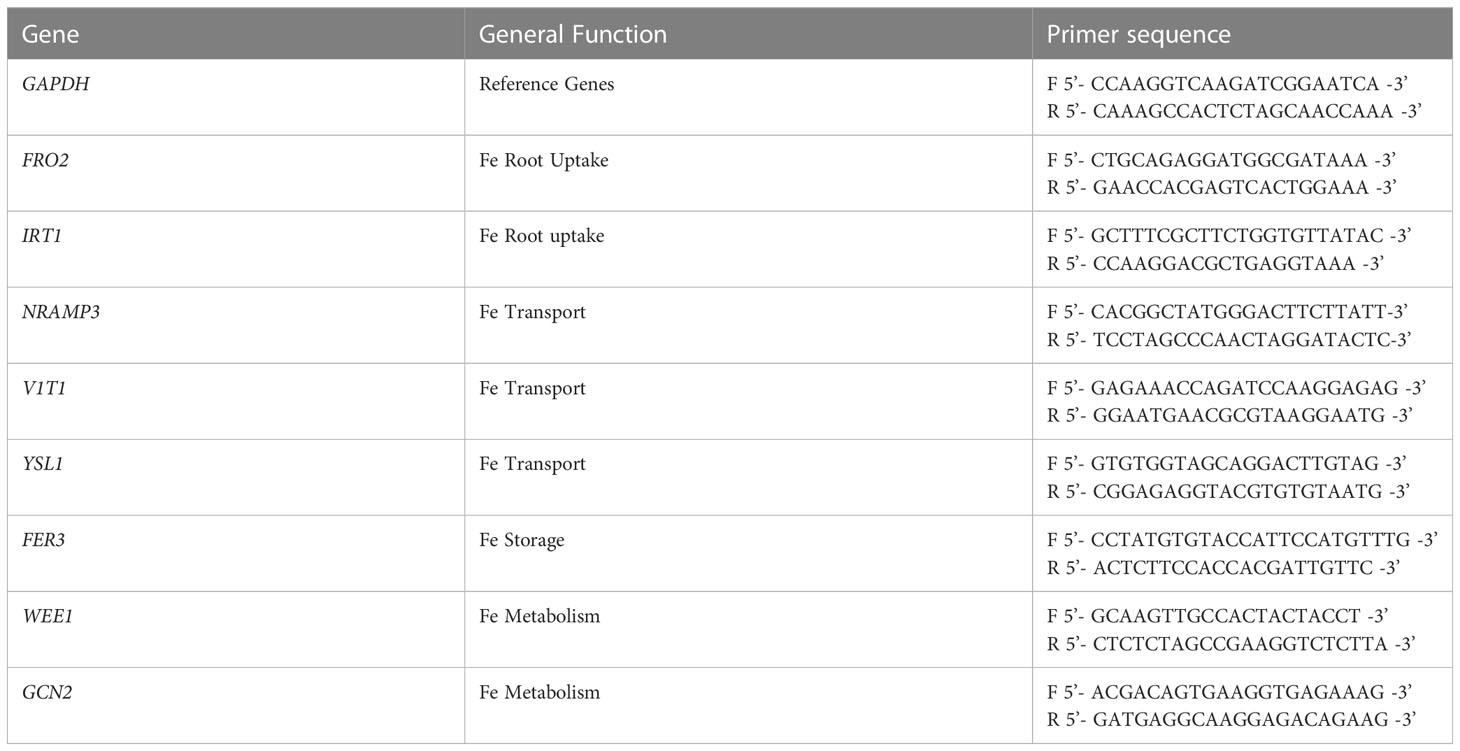Select the IRT1 gene cell
This screenshot has width=1460, height=751.
pos(42,236)
